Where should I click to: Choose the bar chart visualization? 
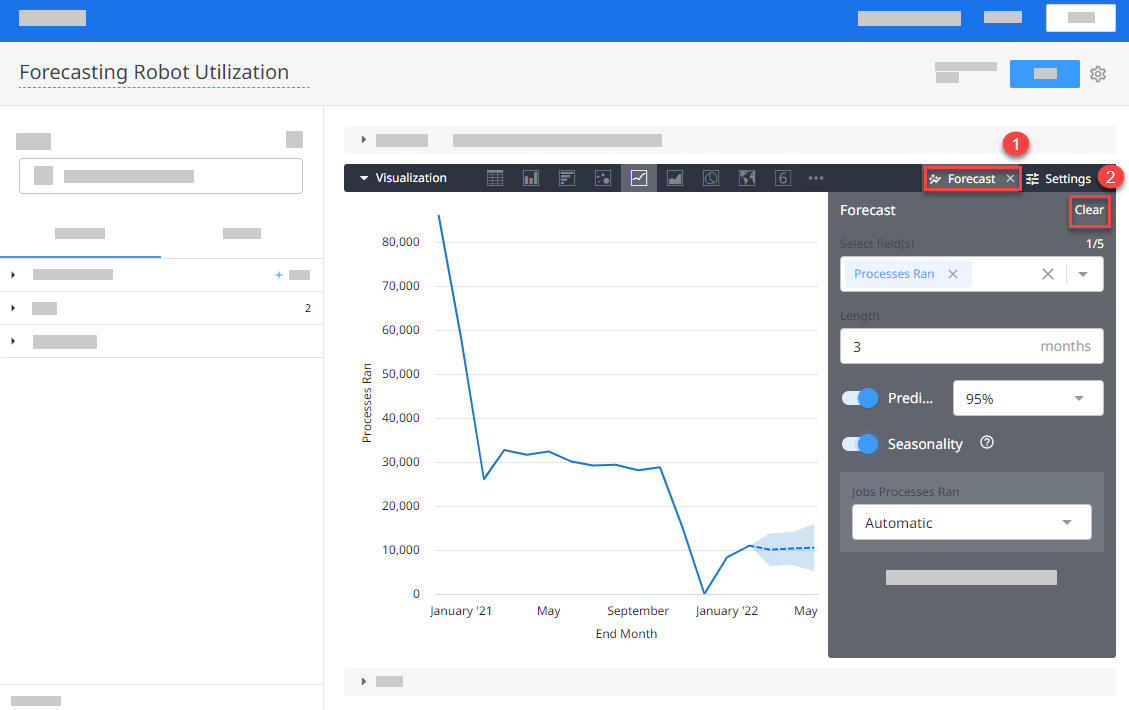[567, 177]
